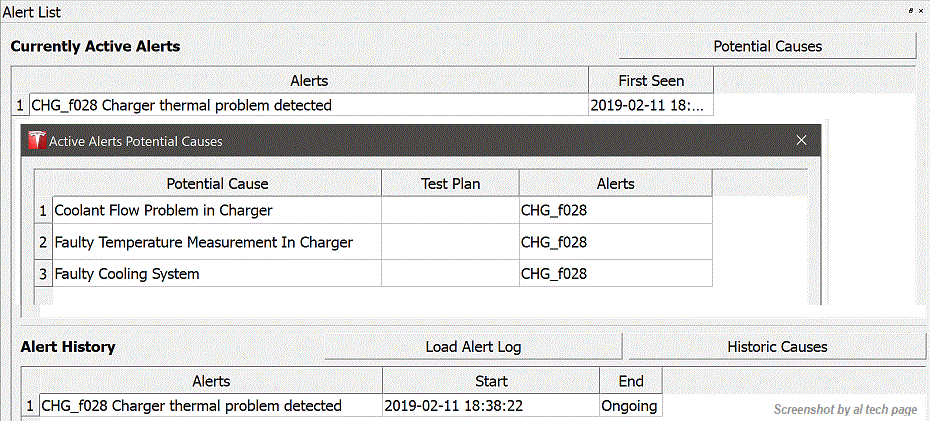This screenshot has width=930, height=421.
Task: Click the Tesla logo icon in dialog title
Action: [38, 141]
